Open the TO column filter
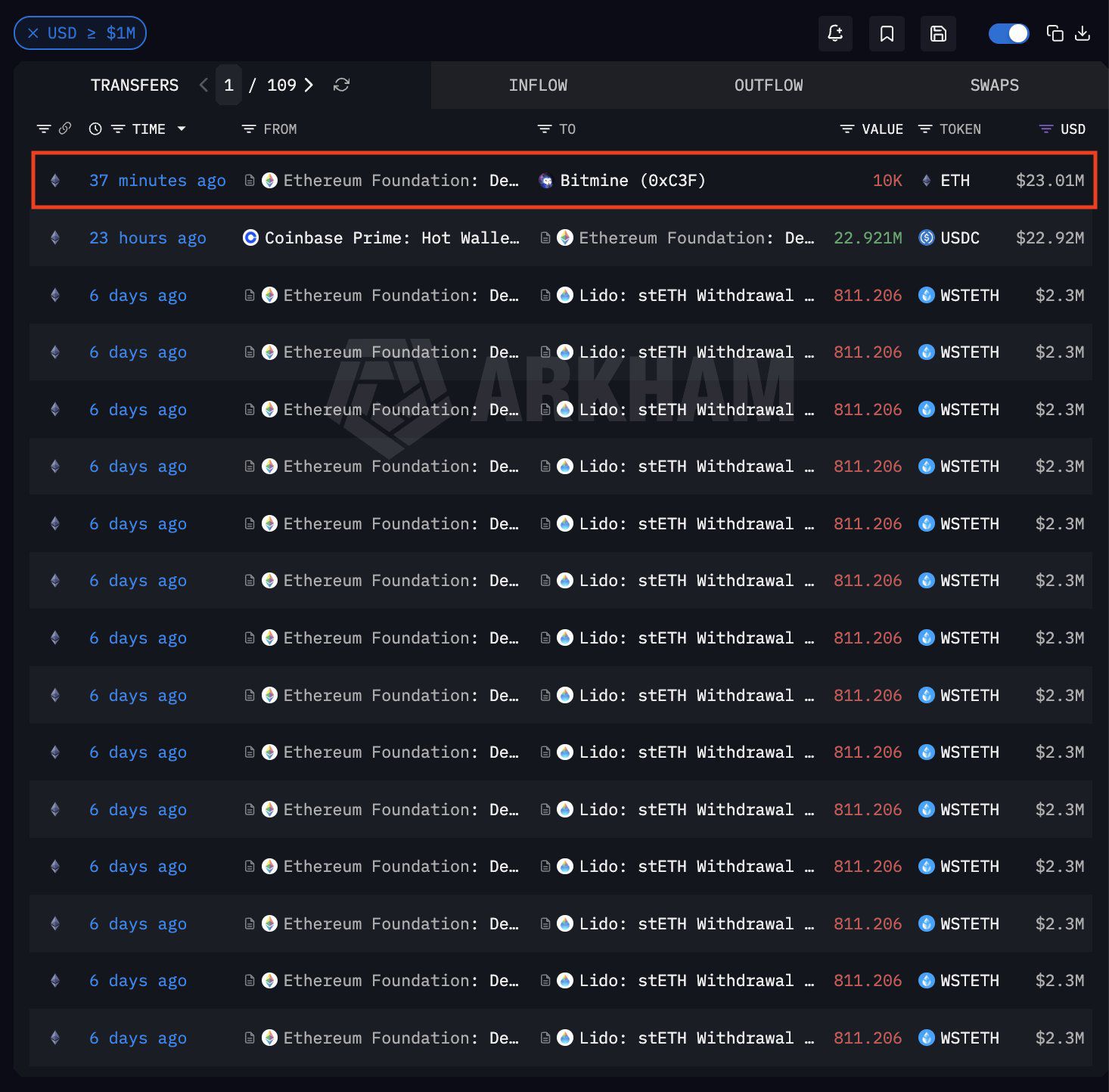The width and height of the screenshot is (1109, 1092). pos(544,129)
